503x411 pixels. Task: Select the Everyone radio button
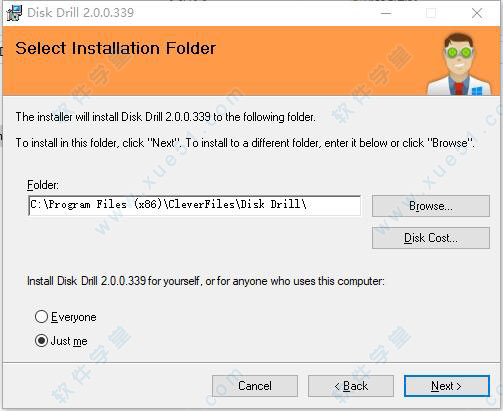point(41,317)
